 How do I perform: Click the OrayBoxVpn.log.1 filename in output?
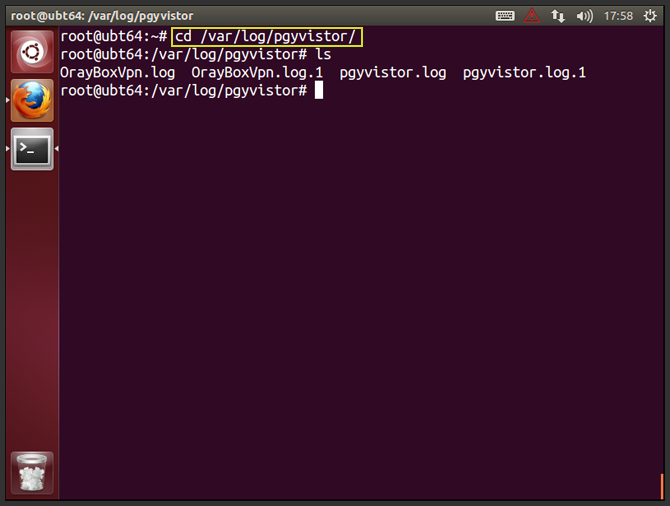(x=257, y=73)
